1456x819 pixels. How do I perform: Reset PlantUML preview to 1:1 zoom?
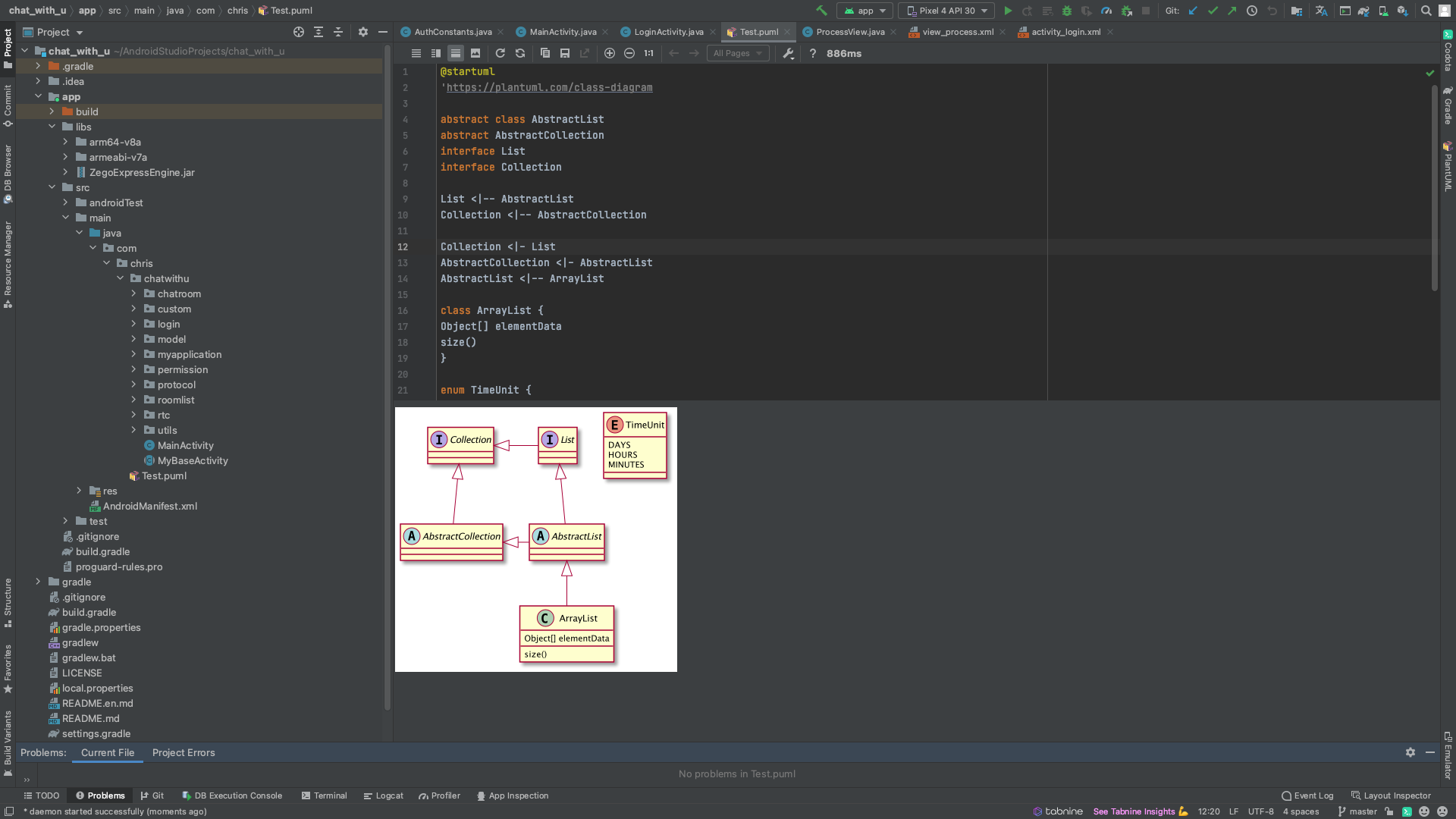648,53
